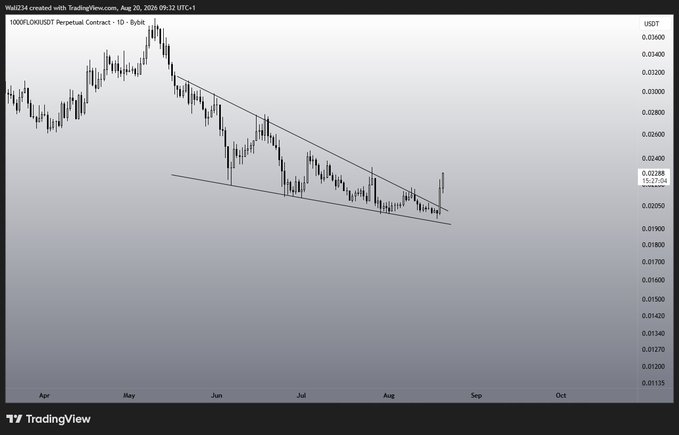The image size is (679, 435).
Task: Click the Sep date axis label
Action: tap(476, 396)
